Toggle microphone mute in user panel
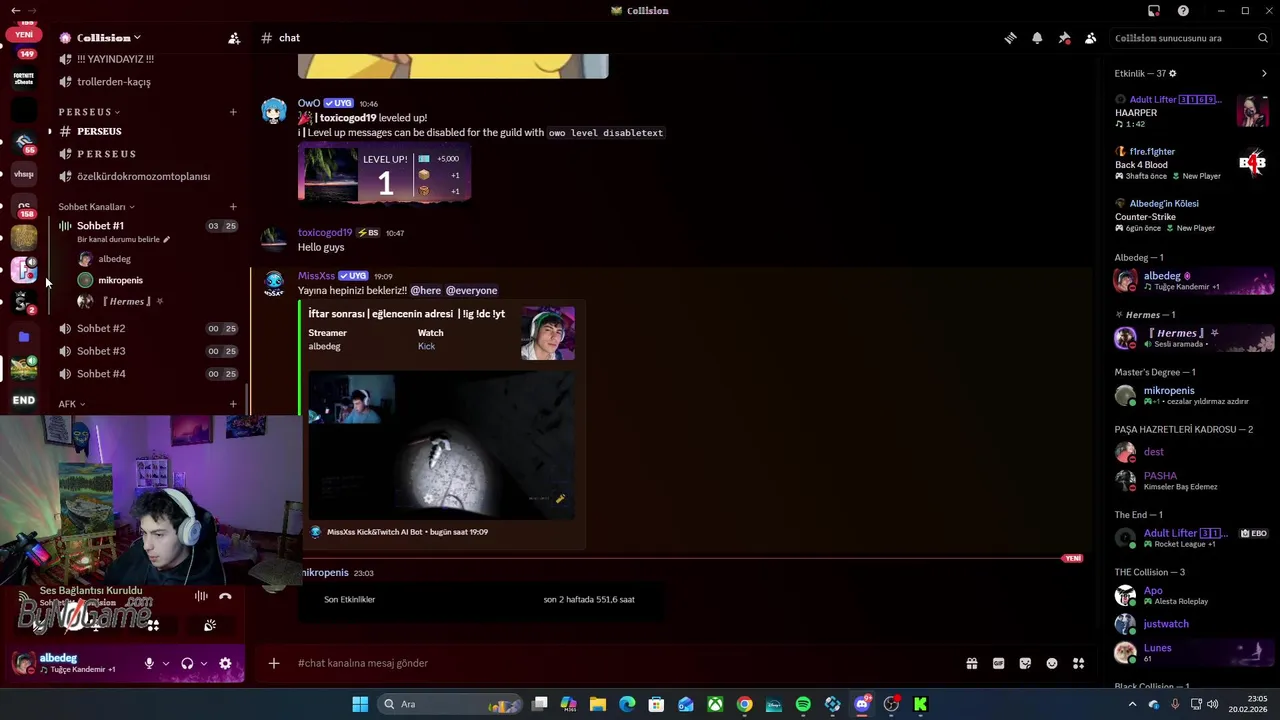The height and width of the screenshot is (720, 1280). pyautogui.click(x=149, y=663)
